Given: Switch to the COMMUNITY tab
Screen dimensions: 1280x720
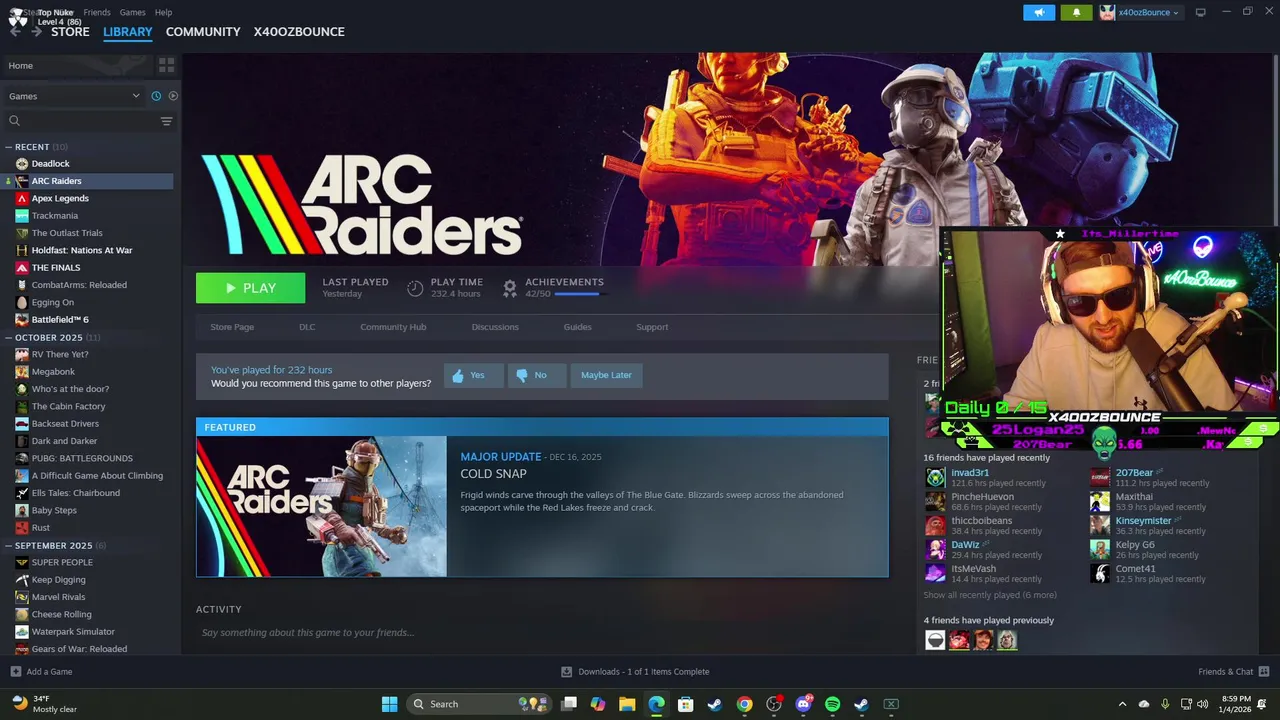Looking at the screenshot, I should point(203,32).
